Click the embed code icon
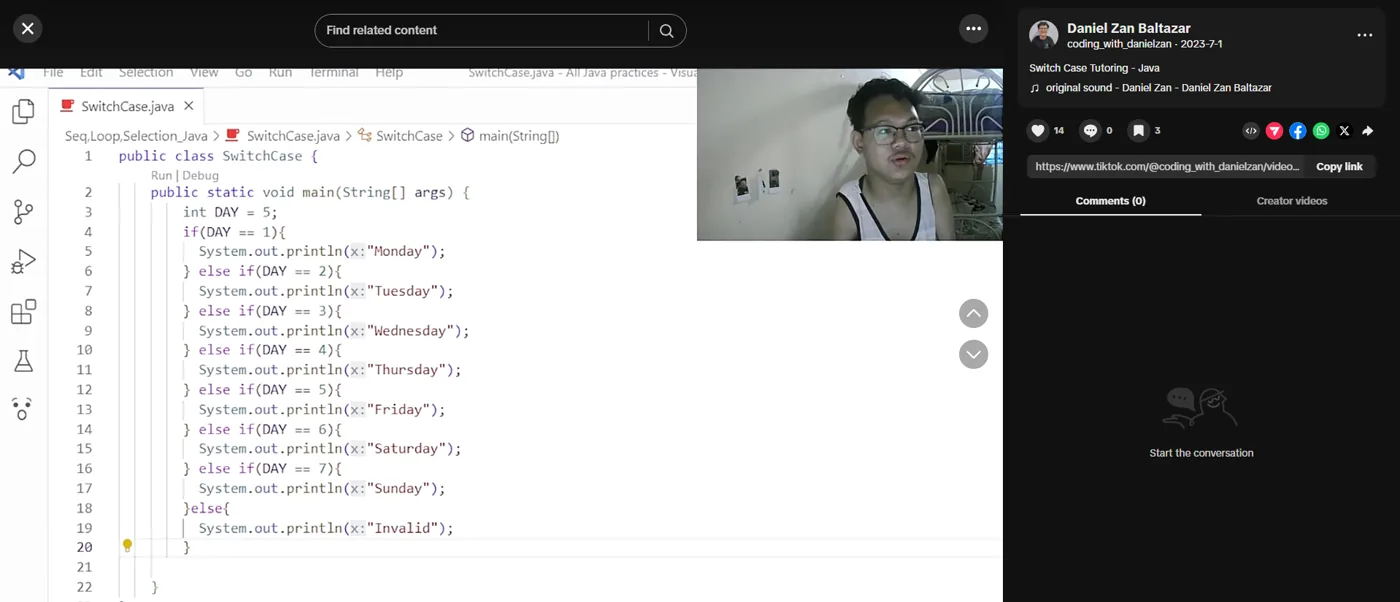1400x602 pixels. tap(1250, 131)
